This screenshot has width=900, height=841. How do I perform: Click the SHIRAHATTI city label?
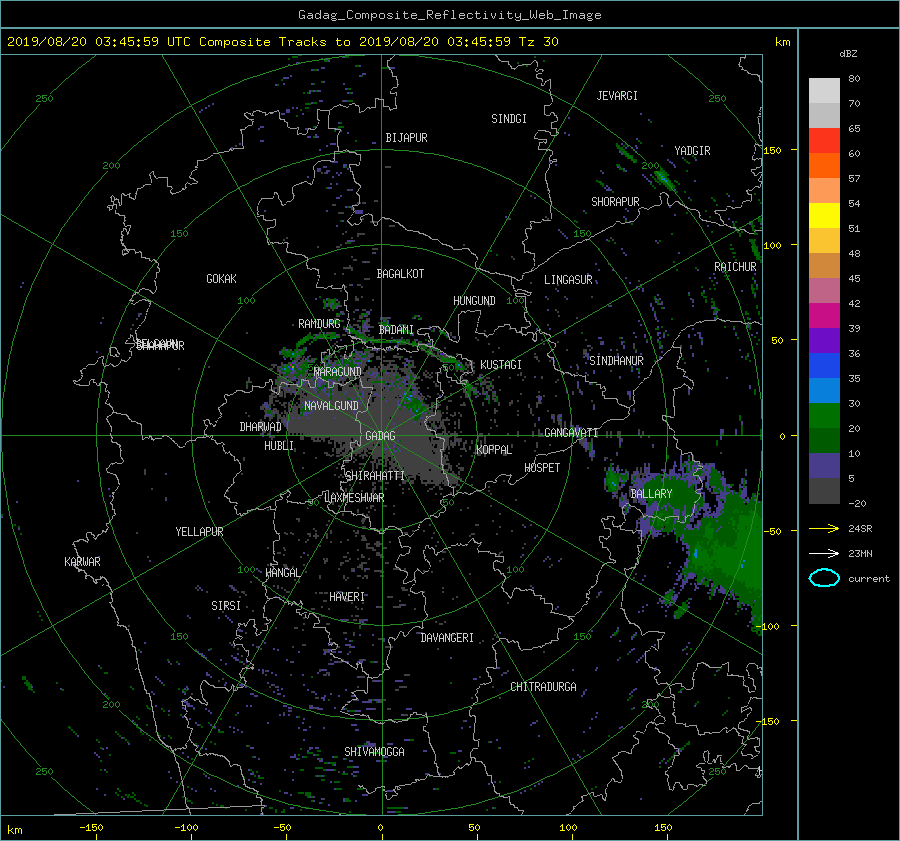tap(375, 476)
